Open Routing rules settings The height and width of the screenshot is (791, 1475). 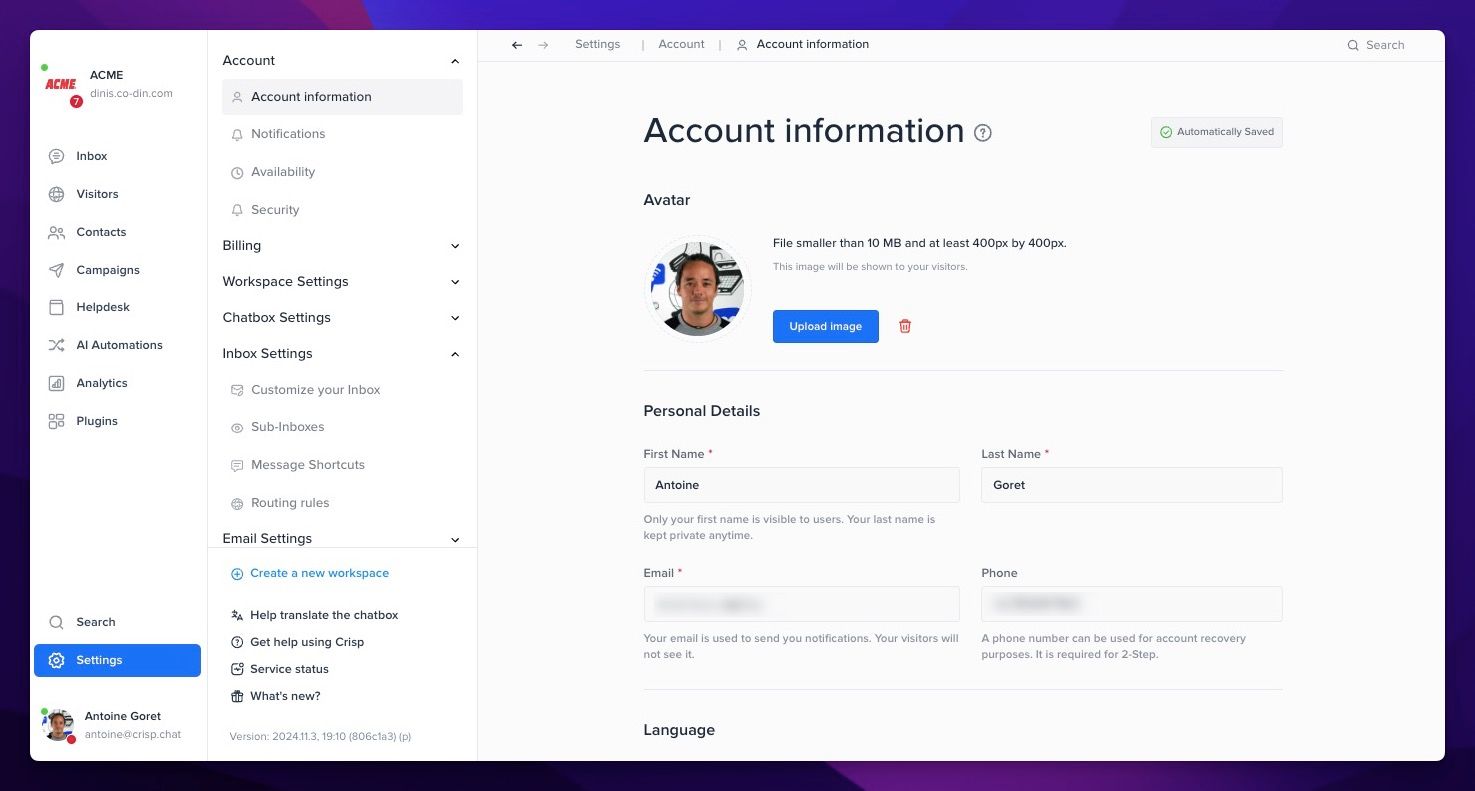coord(290,503)
